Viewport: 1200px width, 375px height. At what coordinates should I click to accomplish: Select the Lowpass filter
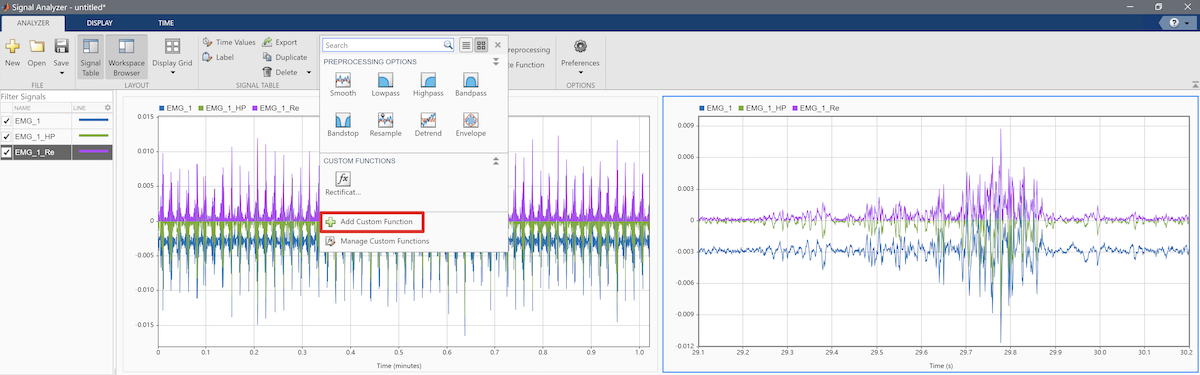coord(385,84)
